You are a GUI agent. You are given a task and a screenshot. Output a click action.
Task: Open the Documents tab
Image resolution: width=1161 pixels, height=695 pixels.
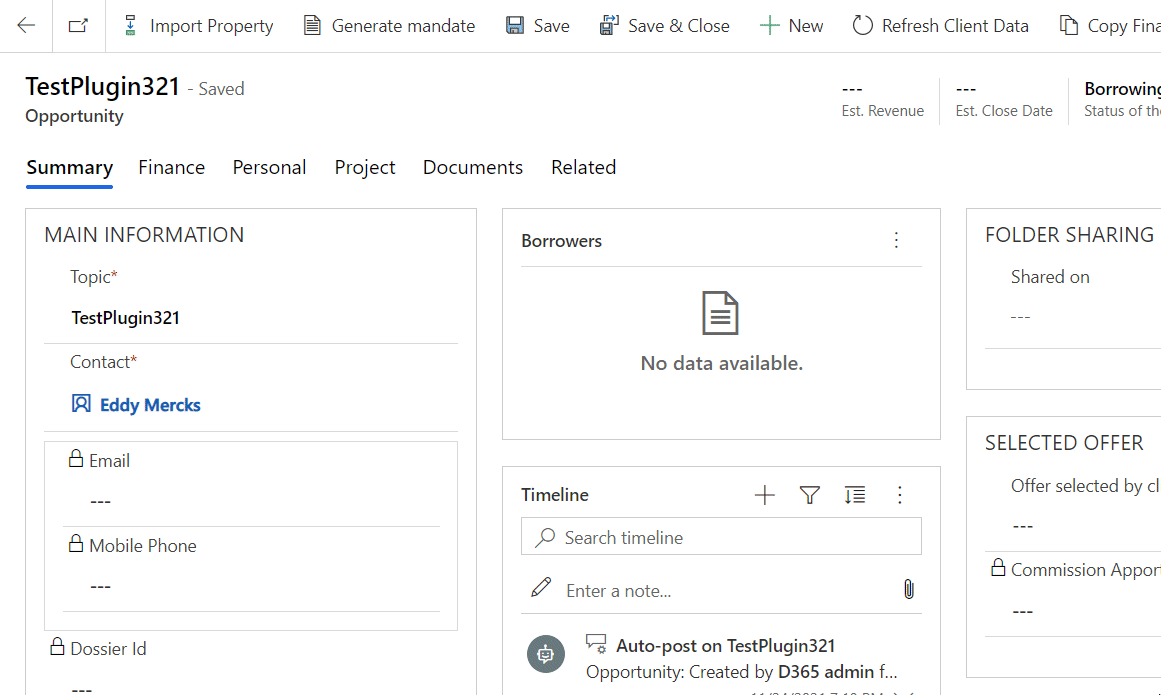click(x=473, y=168)
